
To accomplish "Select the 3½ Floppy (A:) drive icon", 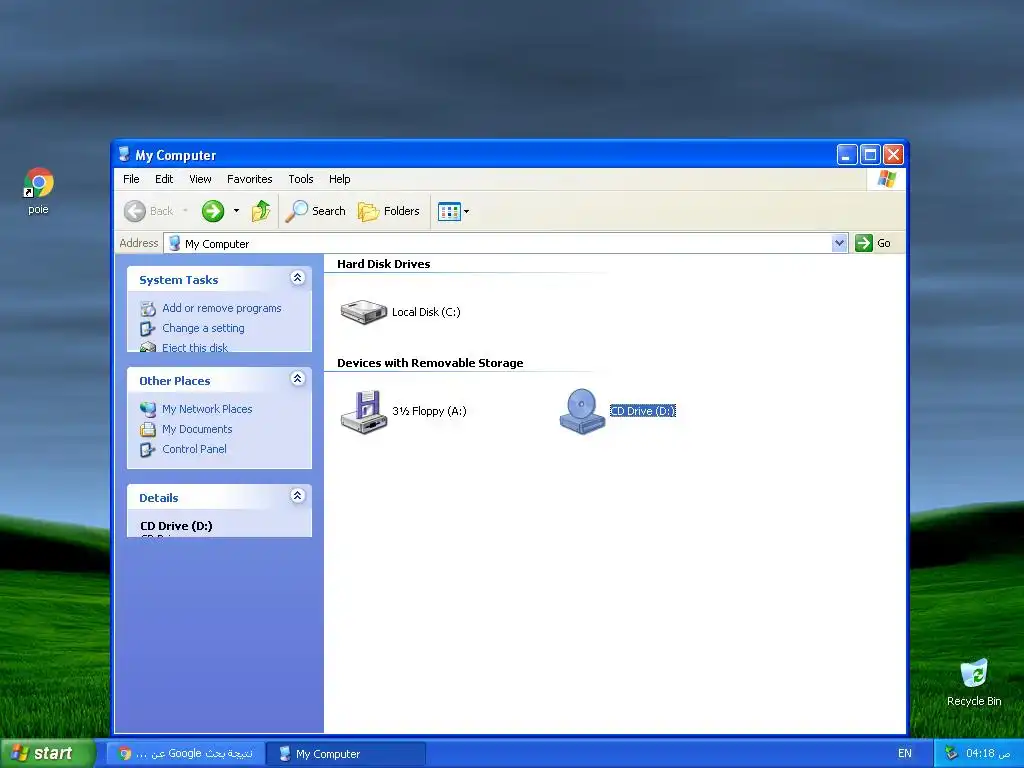I will (364, 411).
